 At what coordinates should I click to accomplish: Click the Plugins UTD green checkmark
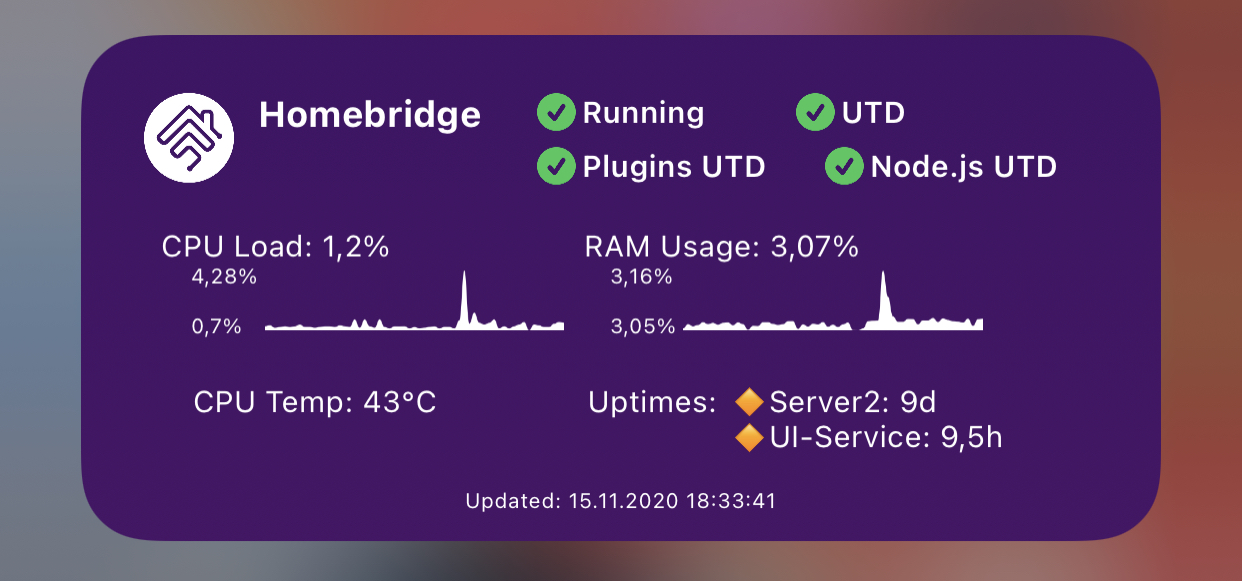556,166
